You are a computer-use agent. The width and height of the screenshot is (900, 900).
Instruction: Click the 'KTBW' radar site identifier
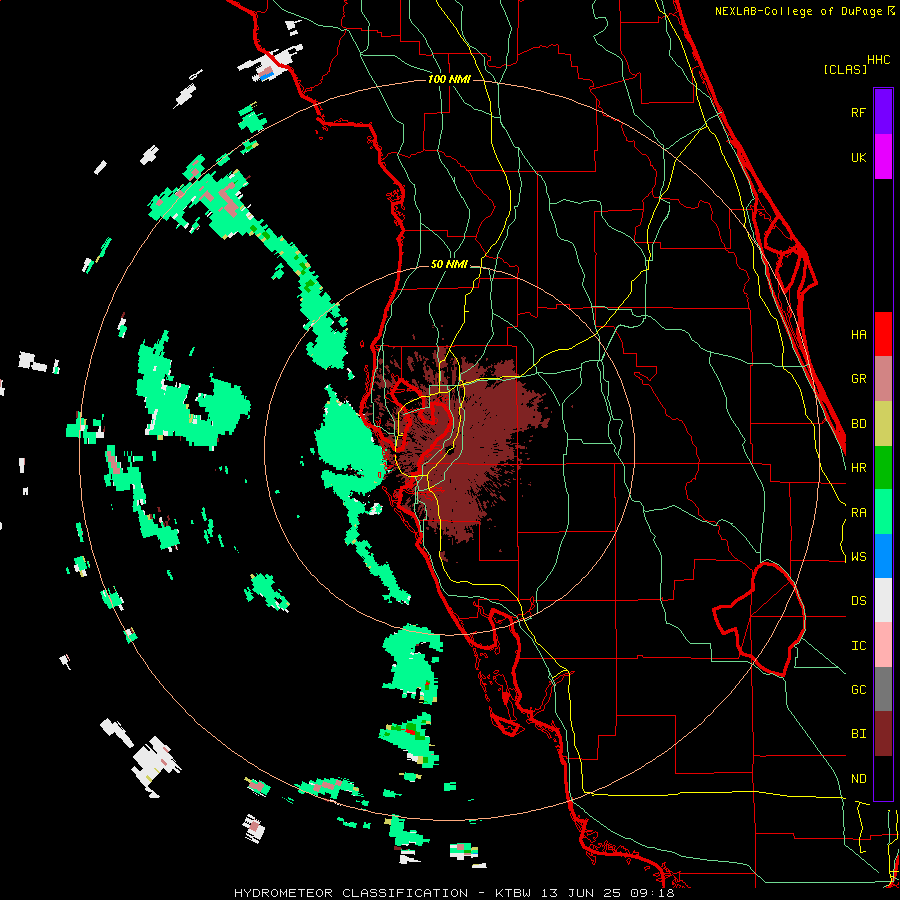(513, 893)
